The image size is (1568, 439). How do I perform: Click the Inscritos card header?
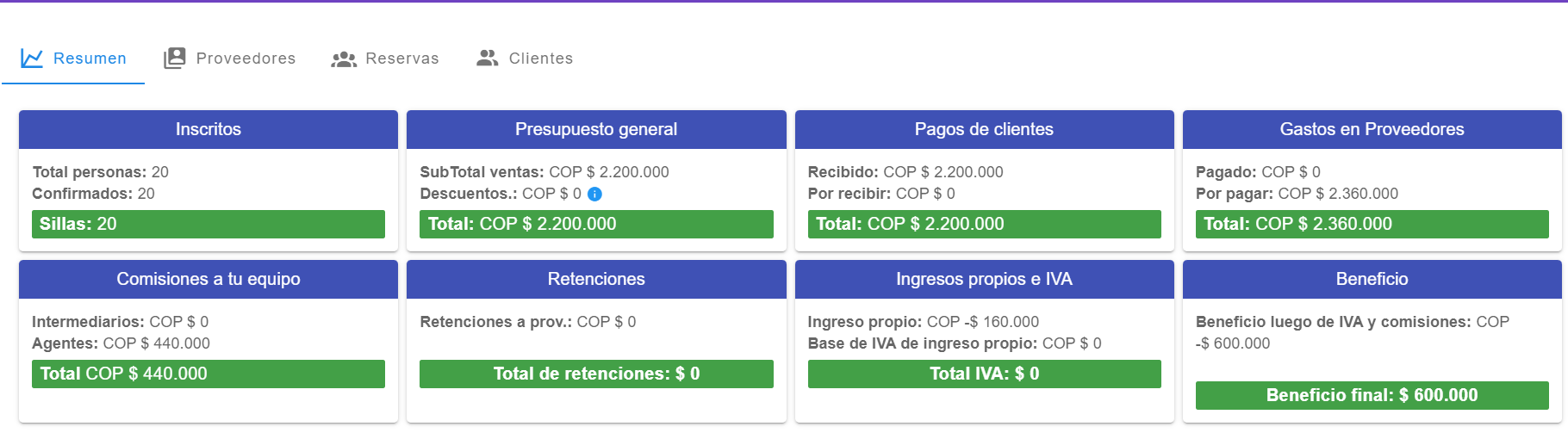tap(208, 129)
